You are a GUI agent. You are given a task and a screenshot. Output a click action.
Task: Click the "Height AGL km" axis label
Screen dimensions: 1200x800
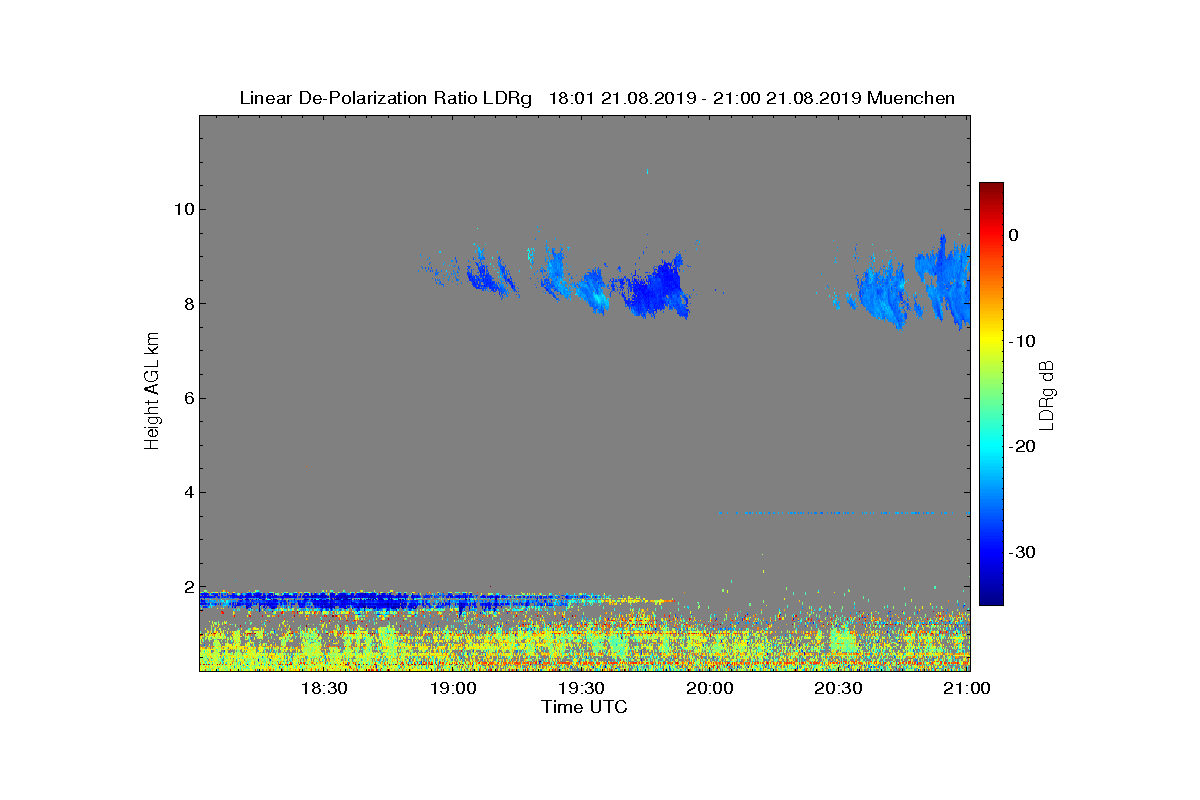[x=152, y=391]
